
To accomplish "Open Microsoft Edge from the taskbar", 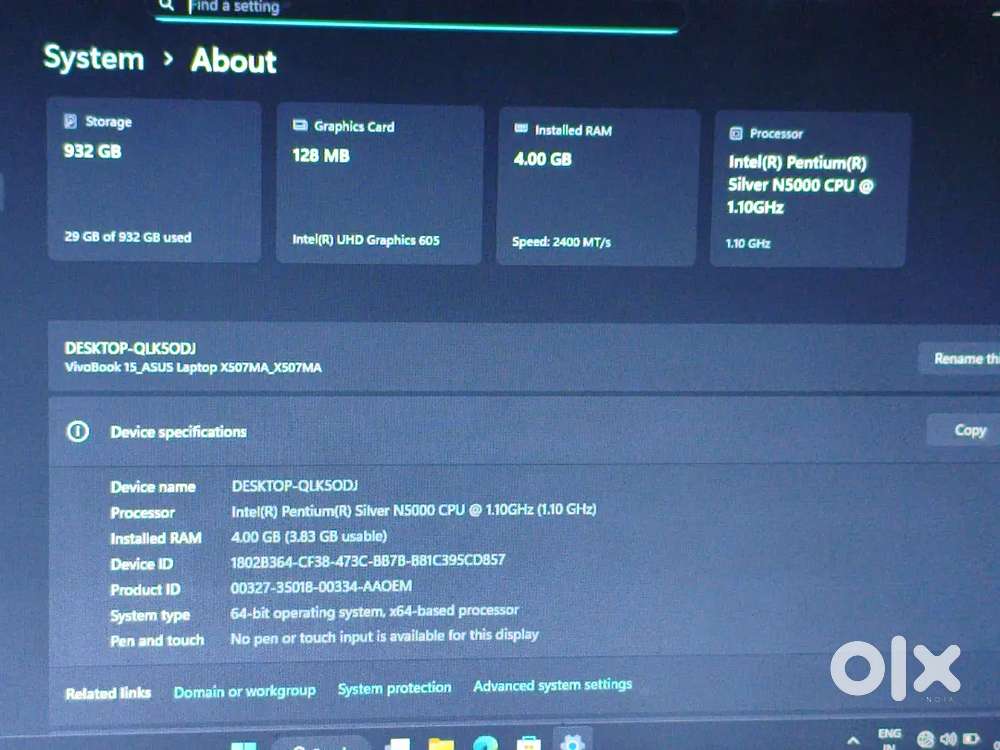I will [x=485, y=743].
